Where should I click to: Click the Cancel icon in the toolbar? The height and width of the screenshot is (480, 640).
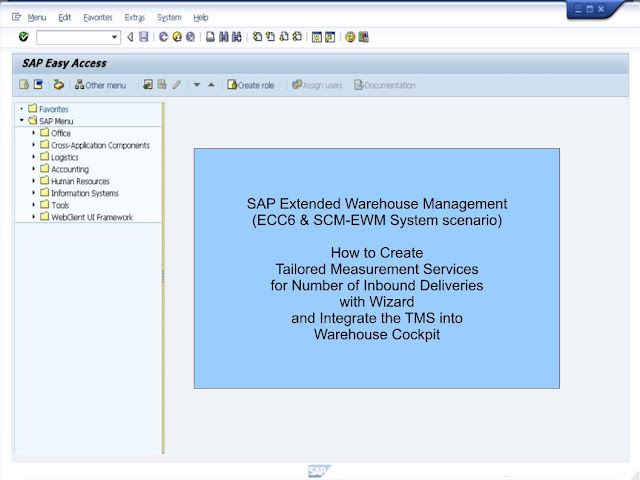pyautogui.click(x=191, y=37)
